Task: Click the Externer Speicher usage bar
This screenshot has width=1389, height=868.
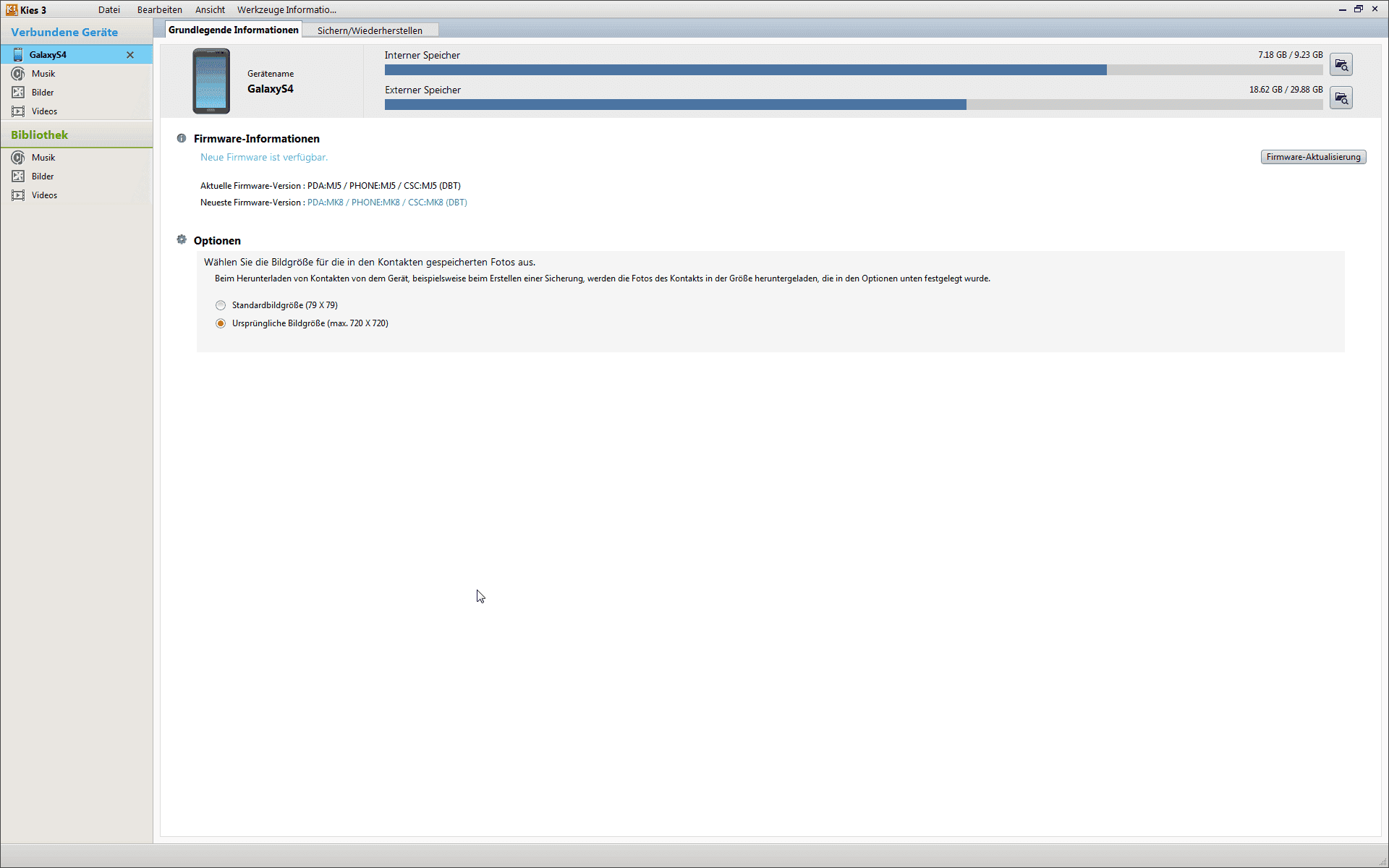Action: coord(853,105)
